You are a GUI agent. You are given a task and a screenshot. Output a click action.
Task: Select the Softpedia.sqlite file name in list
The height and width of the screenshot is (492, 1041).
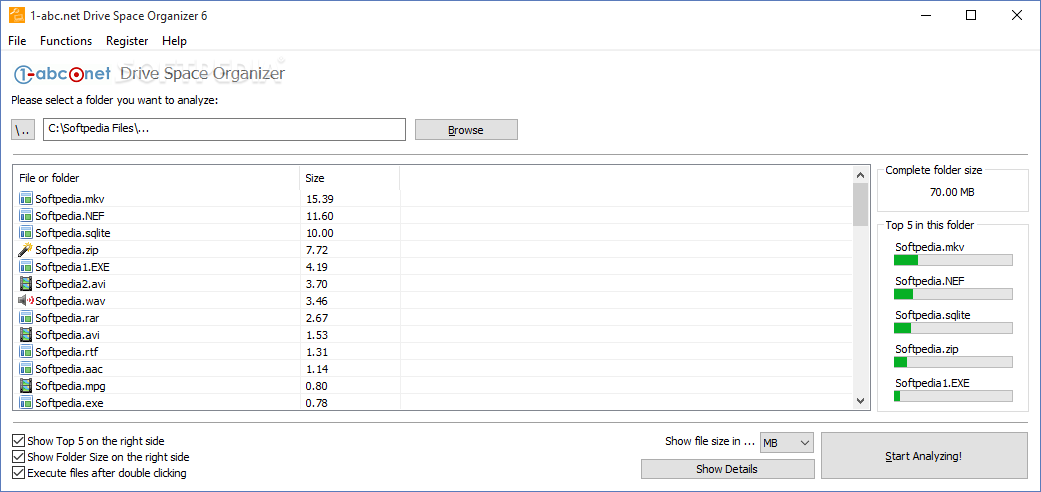coord(73,232)
